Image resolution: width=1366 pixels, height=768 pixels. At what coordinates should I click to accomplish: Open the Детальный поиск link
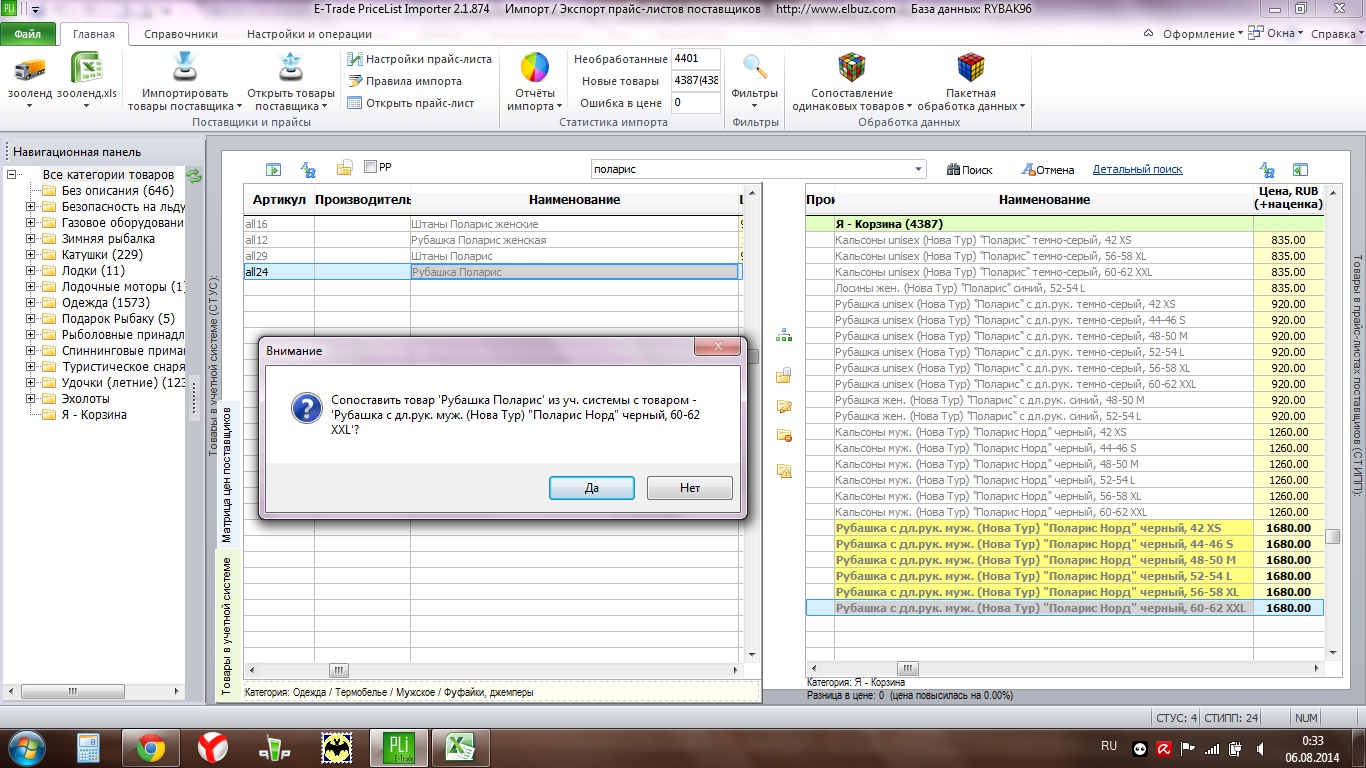1138,170
